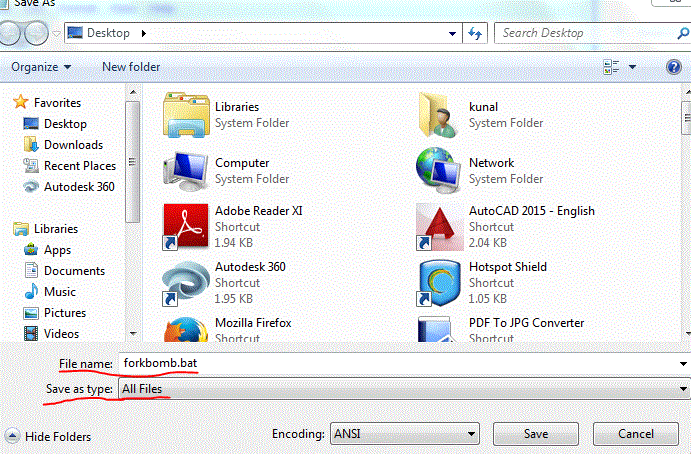The width and height of the screenshot is (691, 454).
Task: Click the New folder button
Action: [x=131, y=67]
